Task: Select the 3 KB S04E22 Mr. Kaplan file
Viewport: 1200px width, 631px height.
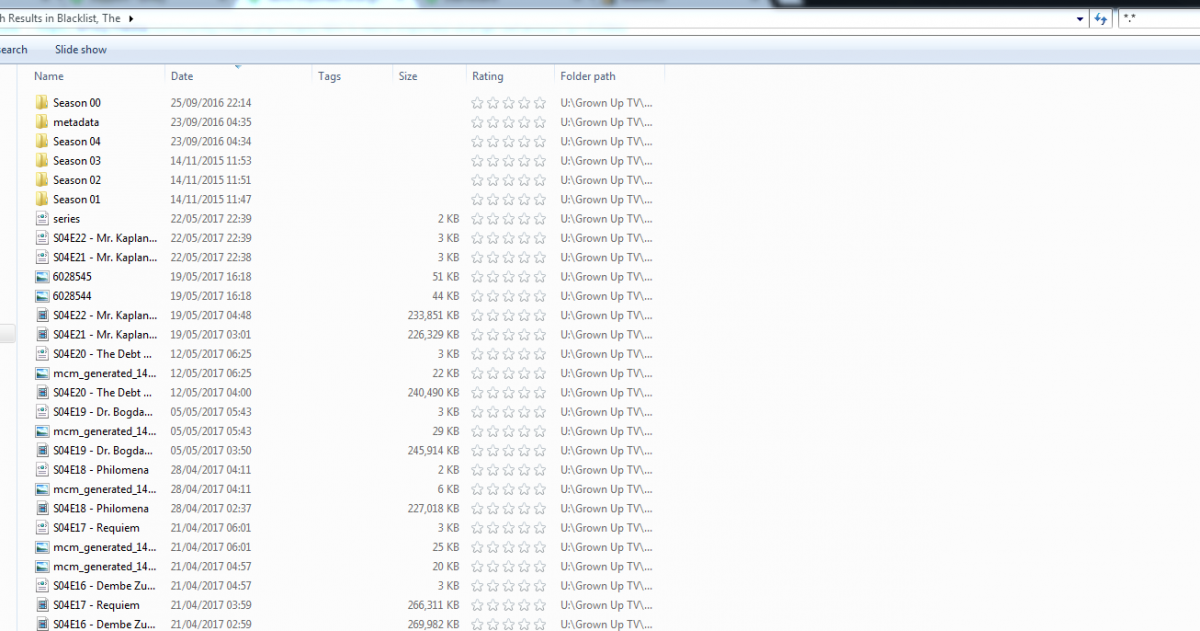Action: tap(105, 238)
